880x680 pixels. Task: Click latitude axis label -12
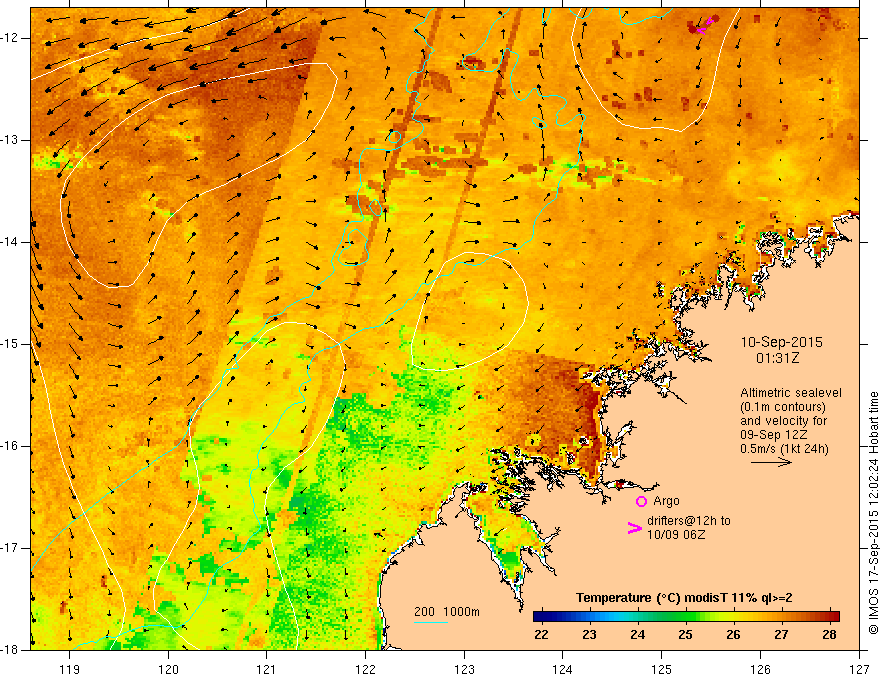(11, 38)
